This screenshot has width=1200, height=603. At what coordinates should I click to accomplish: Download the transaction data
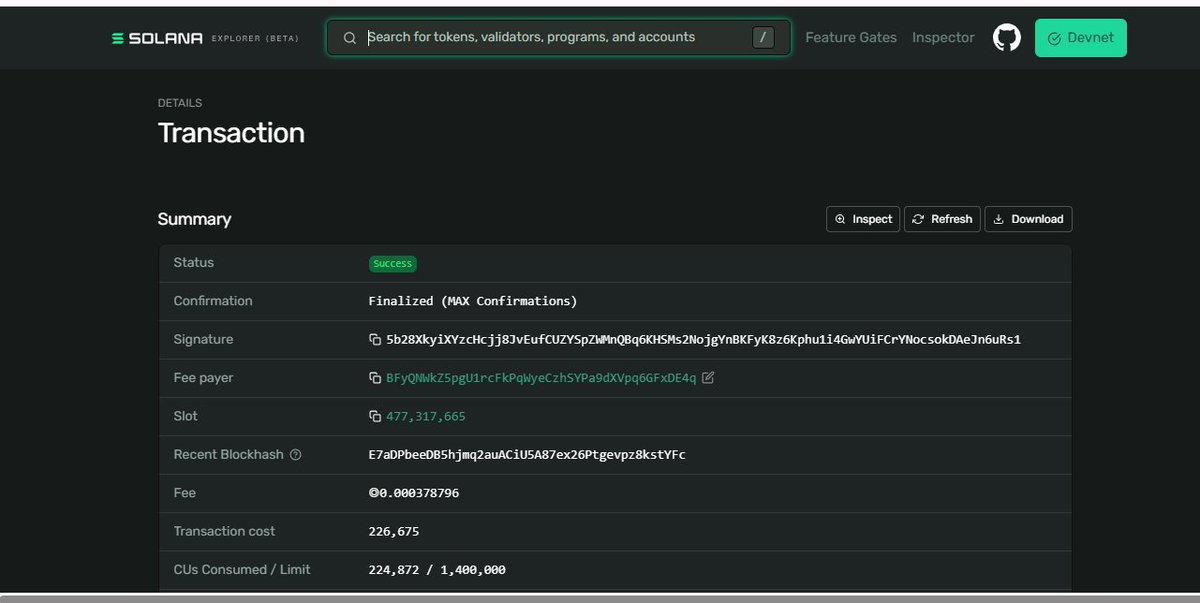(1028, 219)
